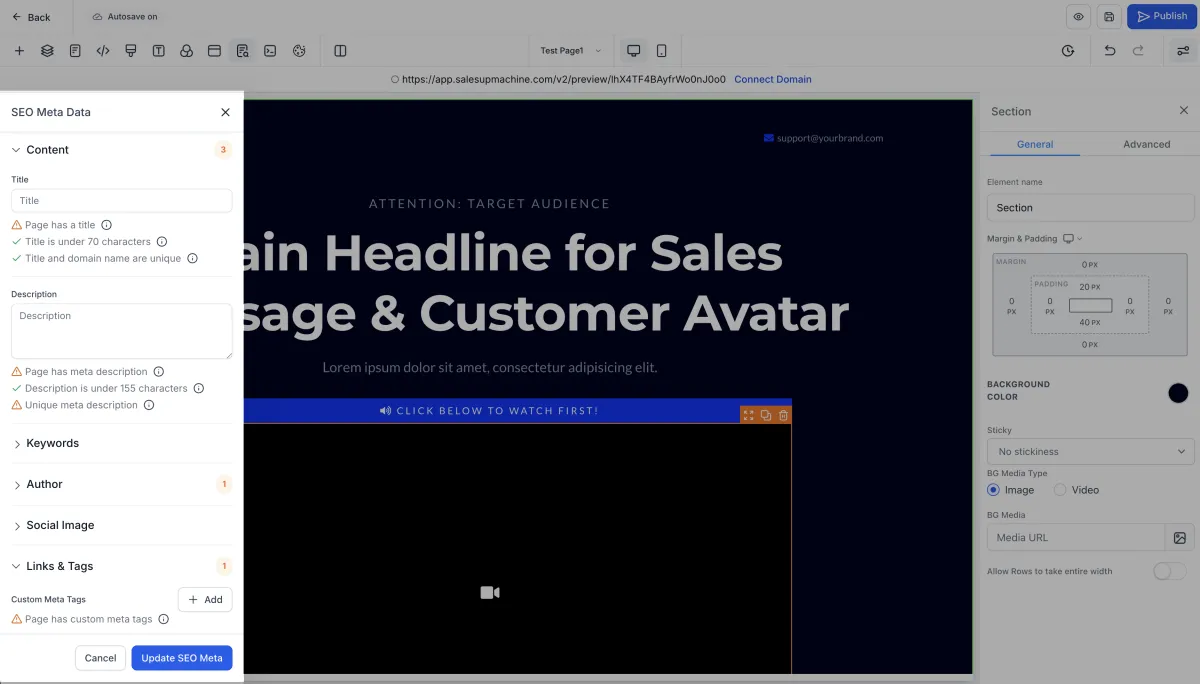Click the support@yourbrand.com email text
Screen dimensions: 1200x684
(x=830, y=138)
